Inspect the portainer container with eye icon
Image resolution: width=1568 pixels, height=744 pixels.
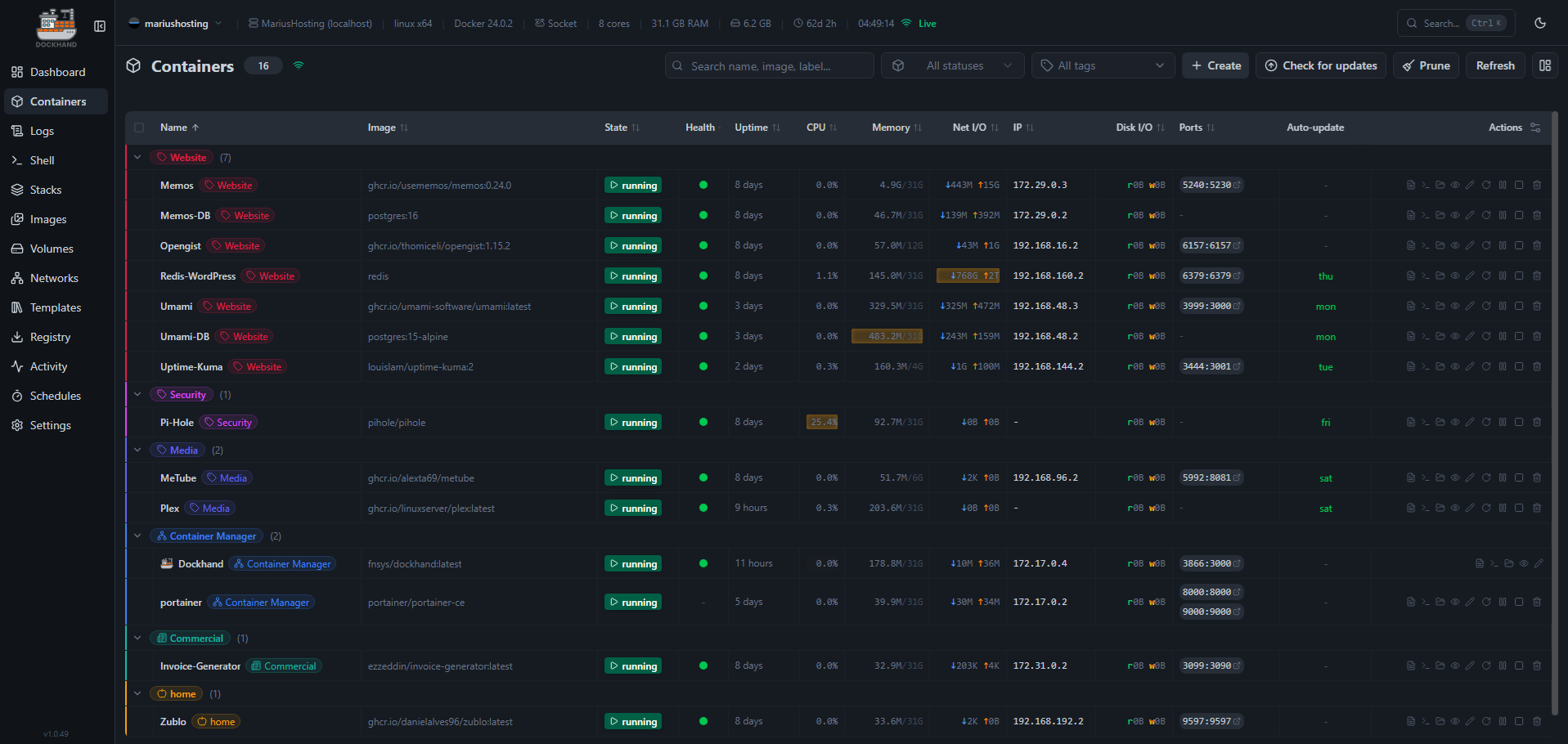tap(1455, 603)
